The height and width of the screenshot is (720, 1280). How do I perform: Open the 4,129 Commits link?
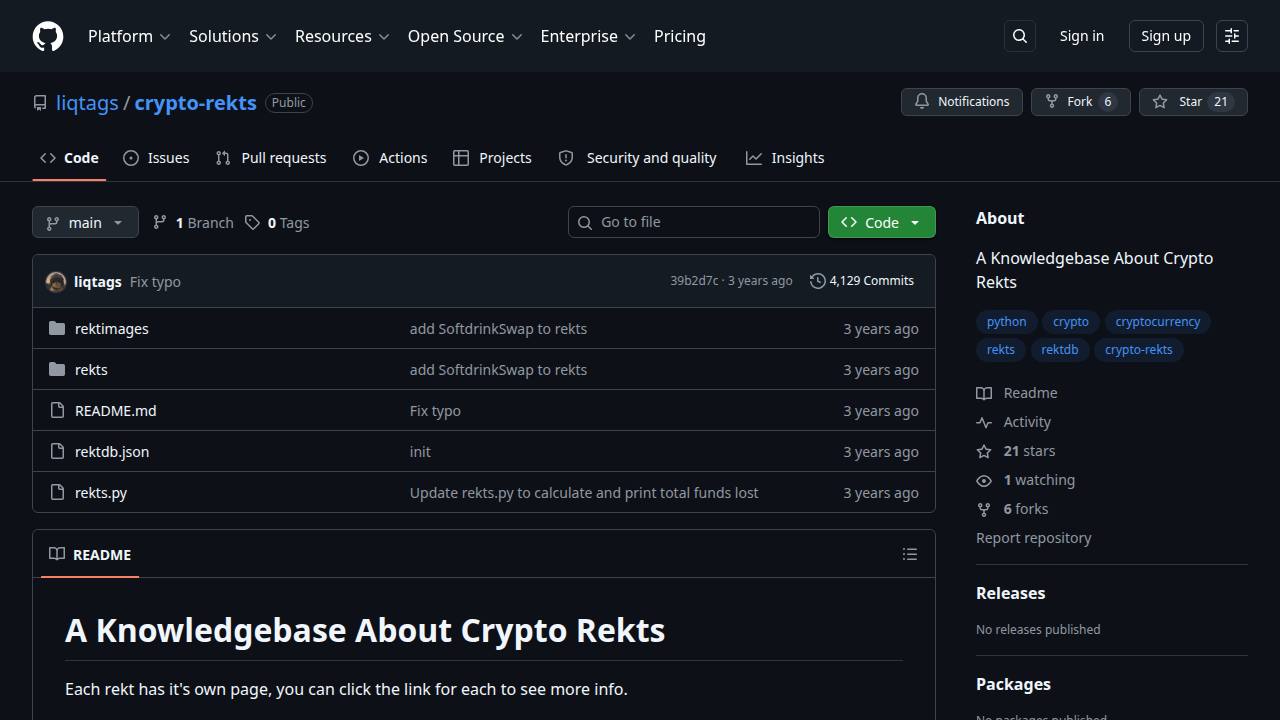(x=862, y=281)
